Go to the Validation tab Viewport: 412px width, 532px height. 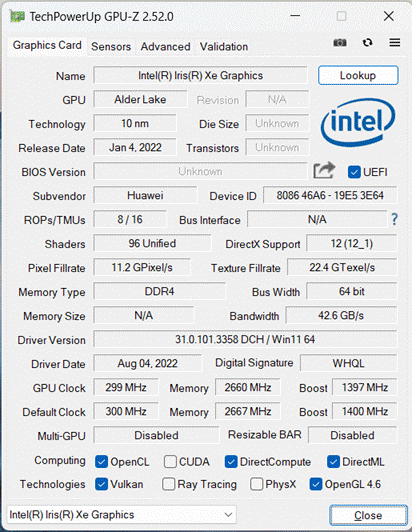(x=224, y=46)
